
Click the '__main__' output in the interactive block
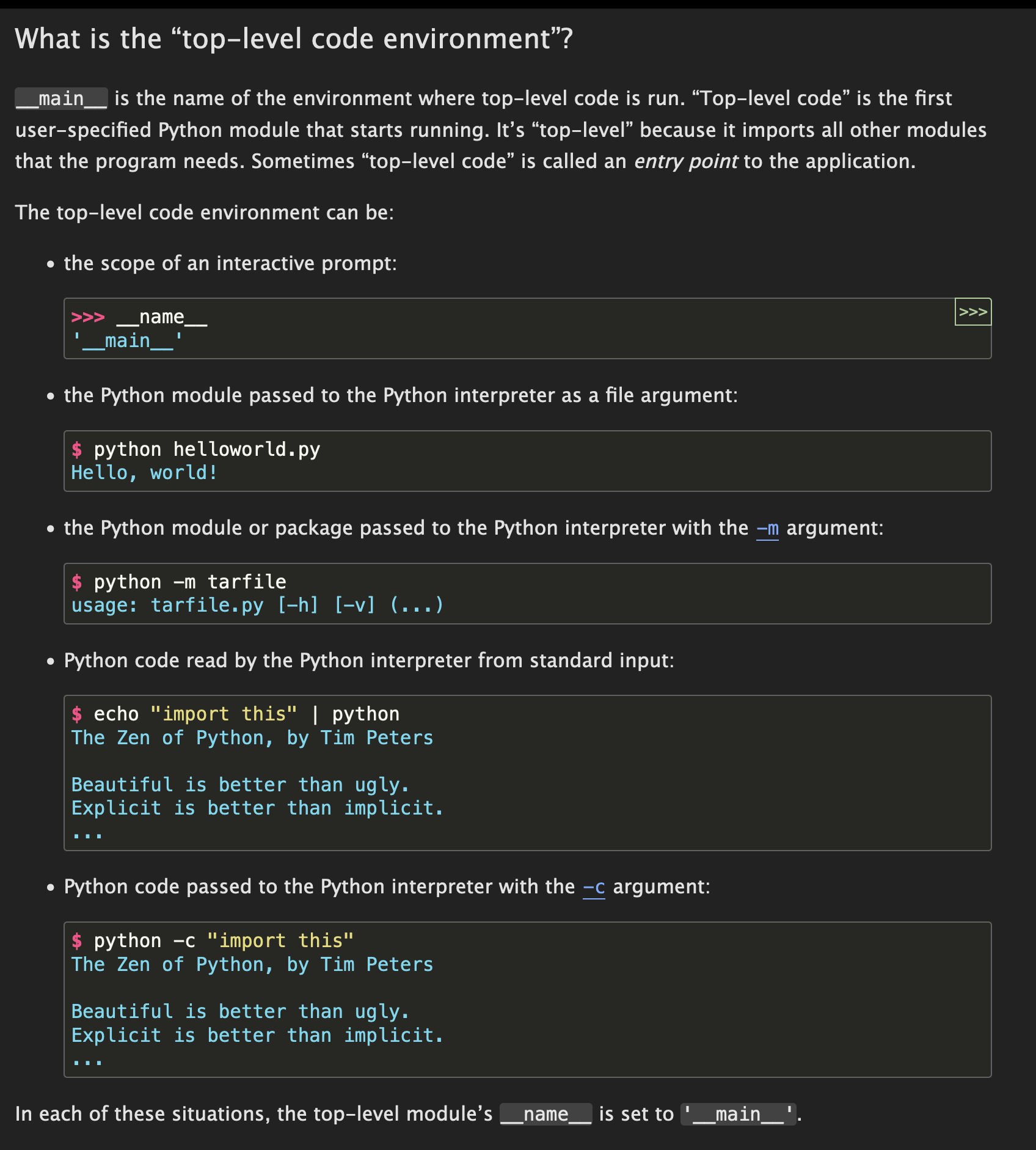point(128,341)
